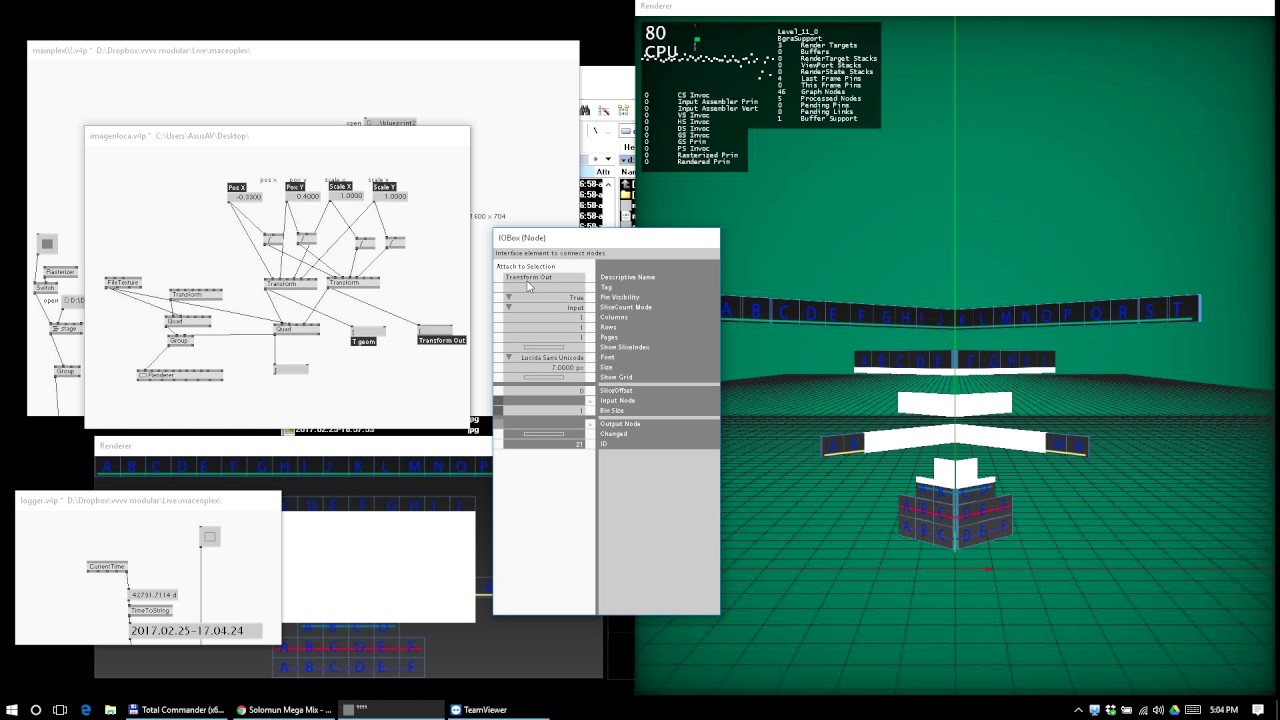Edit Descriptive Name field Transform Out

pyautogui.click(x=544, y=277)
